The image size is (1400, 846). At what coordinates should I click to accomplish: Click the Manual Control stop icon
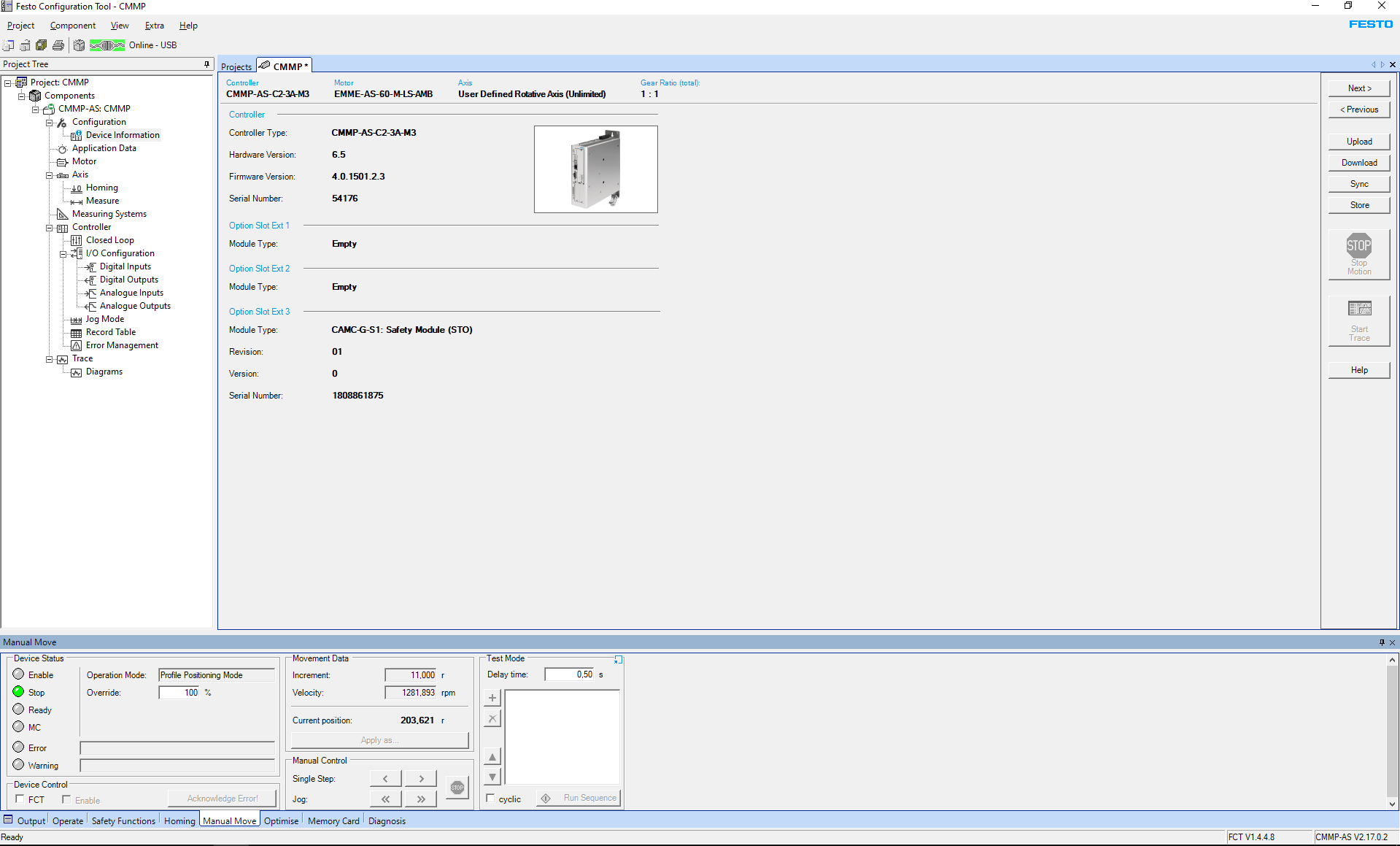click(x=457, y=788)
